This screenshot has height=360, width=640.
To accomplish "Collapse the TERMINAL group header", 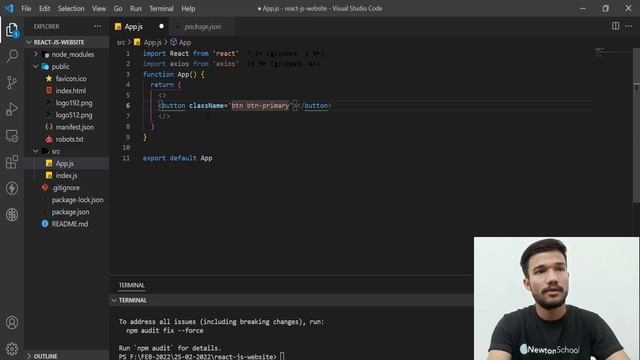I will point(291,300).
